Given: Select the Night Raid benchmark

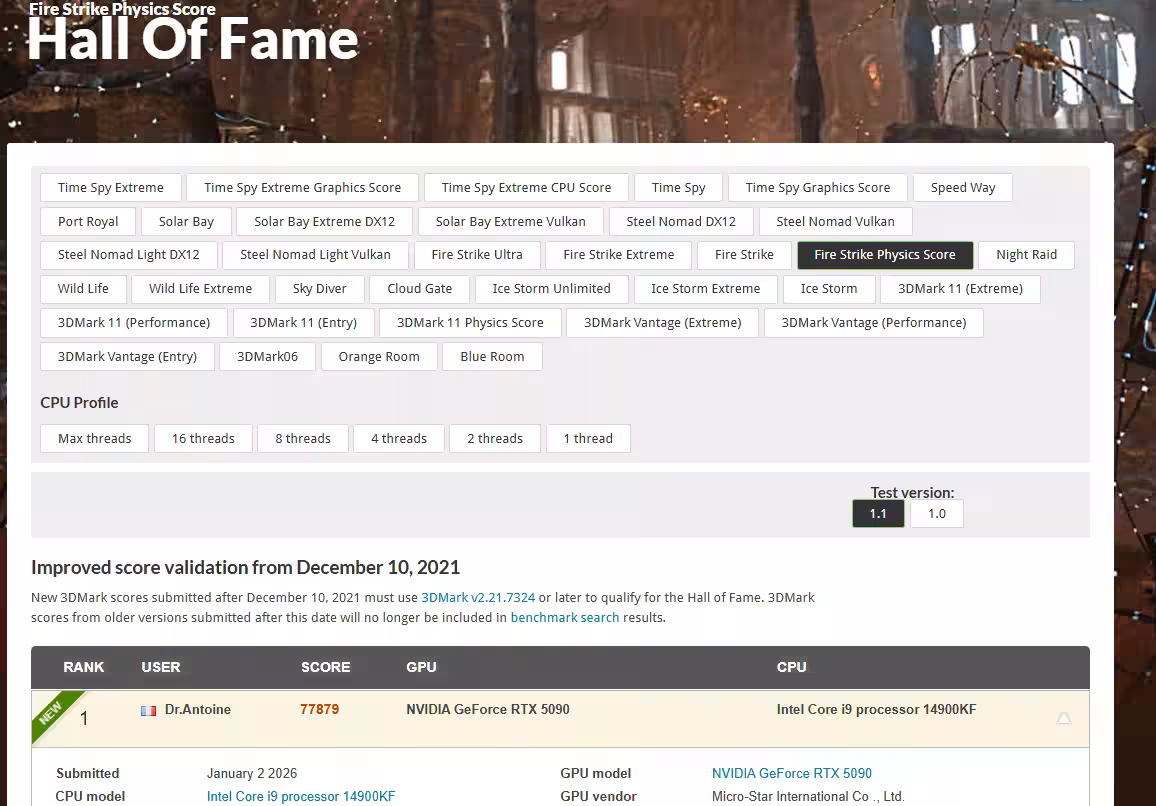Looking at the screenshot, I should (x=1026, y=255).
